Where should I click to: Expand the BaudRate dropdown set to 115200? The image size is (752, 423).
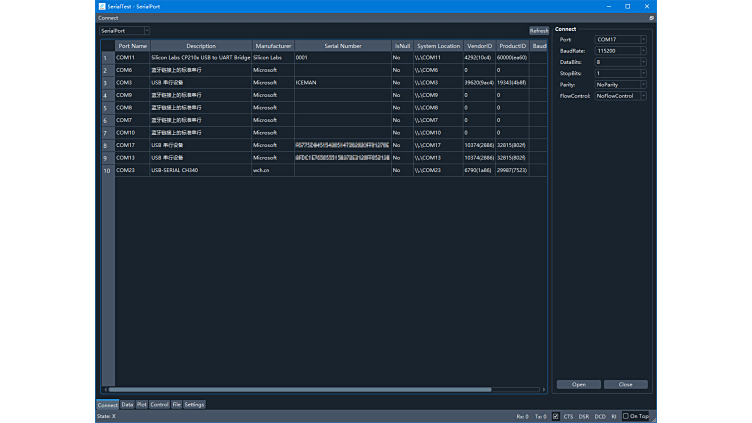[620, 50]
